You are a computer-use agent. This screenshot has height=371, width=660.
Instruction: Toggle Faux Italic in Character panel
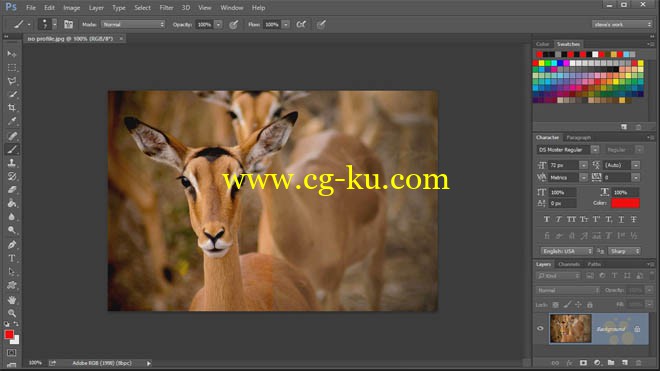tap(559, 219)
